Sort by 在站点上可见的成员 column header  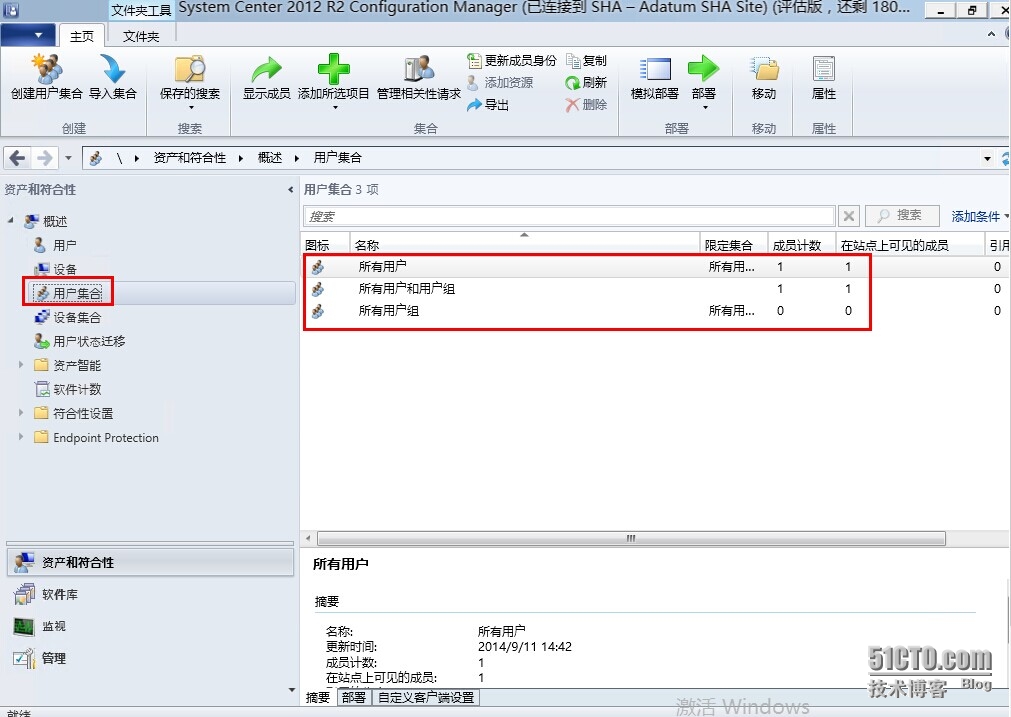(x=912, y=245)
